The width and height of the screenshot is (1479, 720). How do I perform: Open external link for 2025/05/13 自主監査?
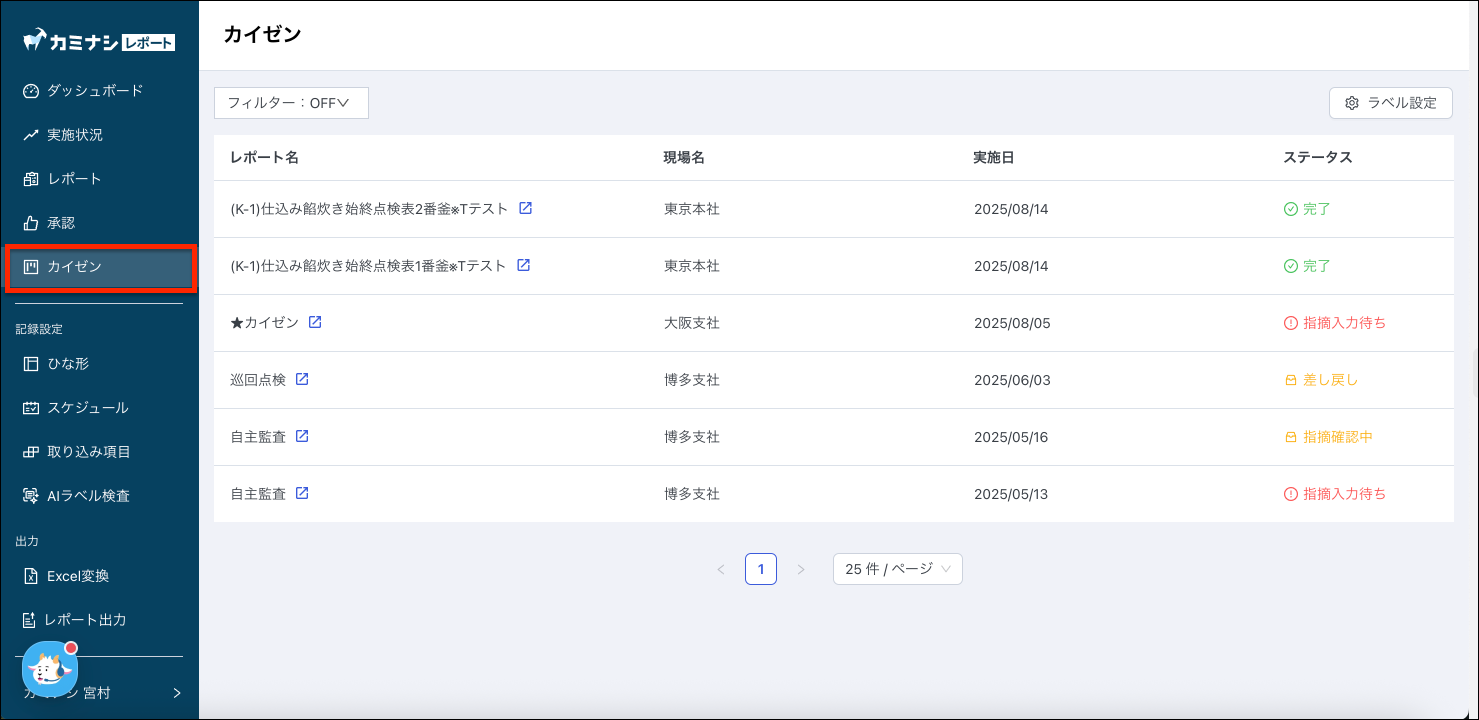pyautogui.click(x=302, y=493)
